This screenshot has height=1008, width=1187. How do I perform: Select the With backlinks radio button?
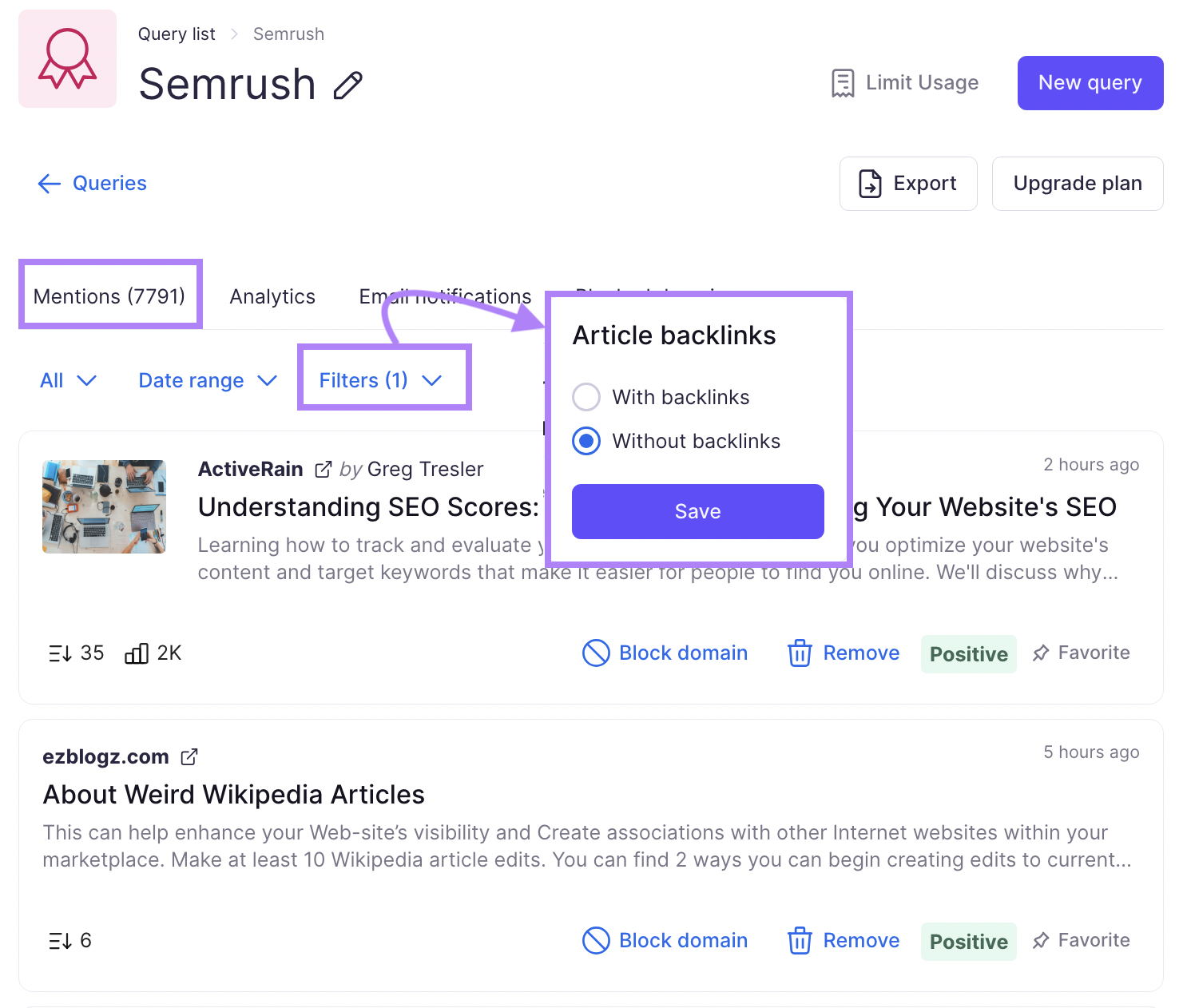[x=586, y=397]
